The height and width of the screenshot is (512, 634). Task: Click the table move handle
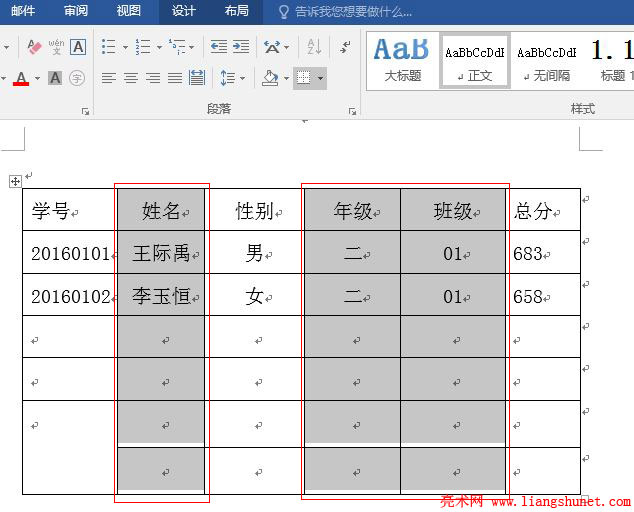[x=15, y=182]
